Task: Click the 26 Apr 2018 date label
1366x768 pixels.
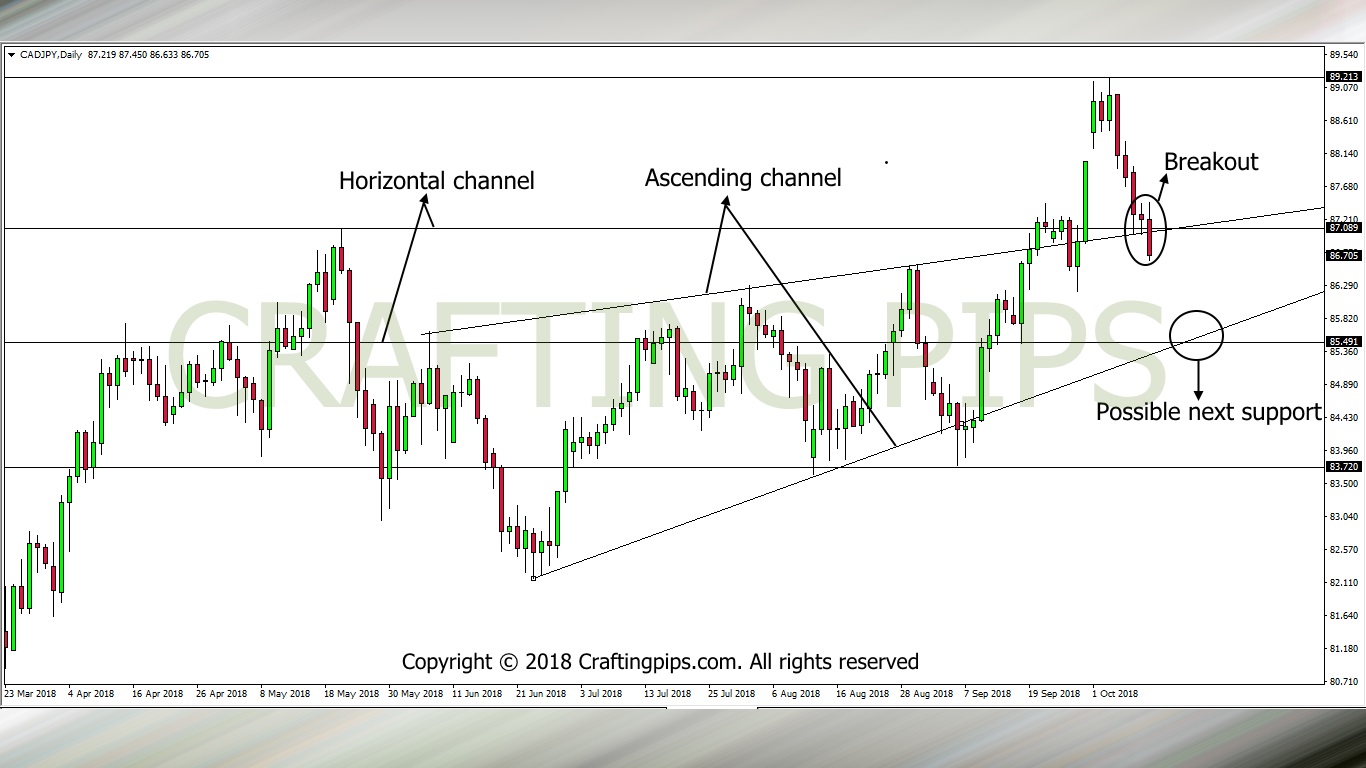Action: pyautogui.click(x=222, y=693)
